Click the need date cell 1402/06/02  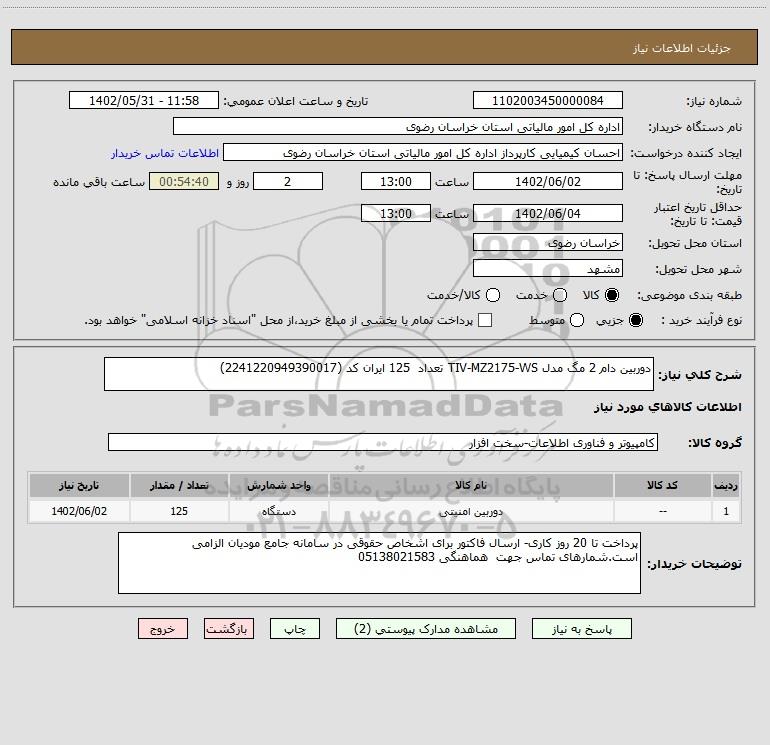coord(79,511)
